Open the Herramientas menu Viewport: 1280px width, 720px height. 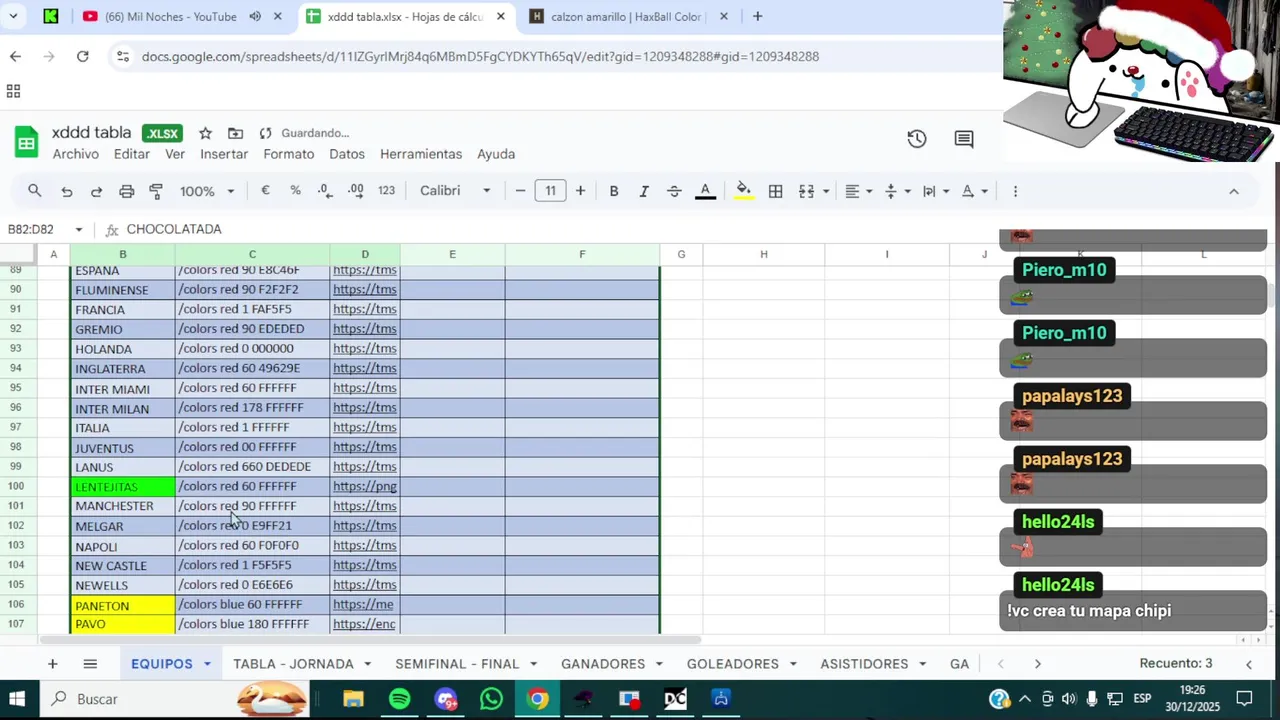click(421, 154)
